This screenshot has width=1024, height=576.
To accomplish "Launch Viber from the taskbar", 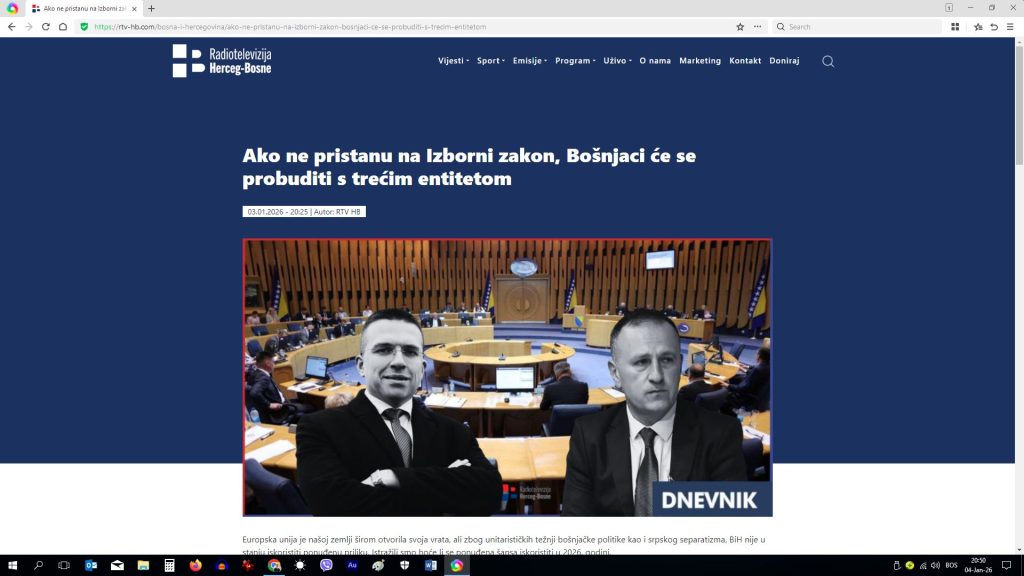I will 326,565.
